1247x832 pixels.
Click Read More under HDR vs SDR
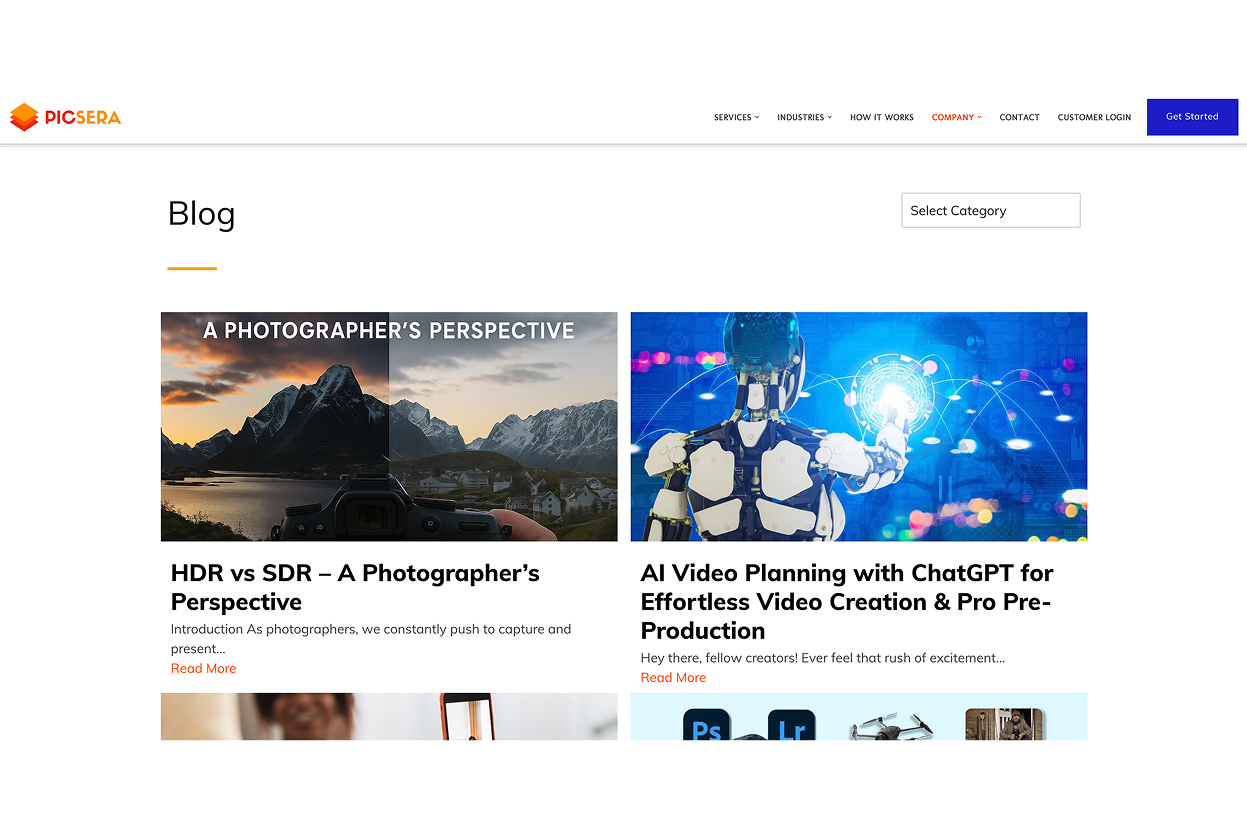(203, 669)
